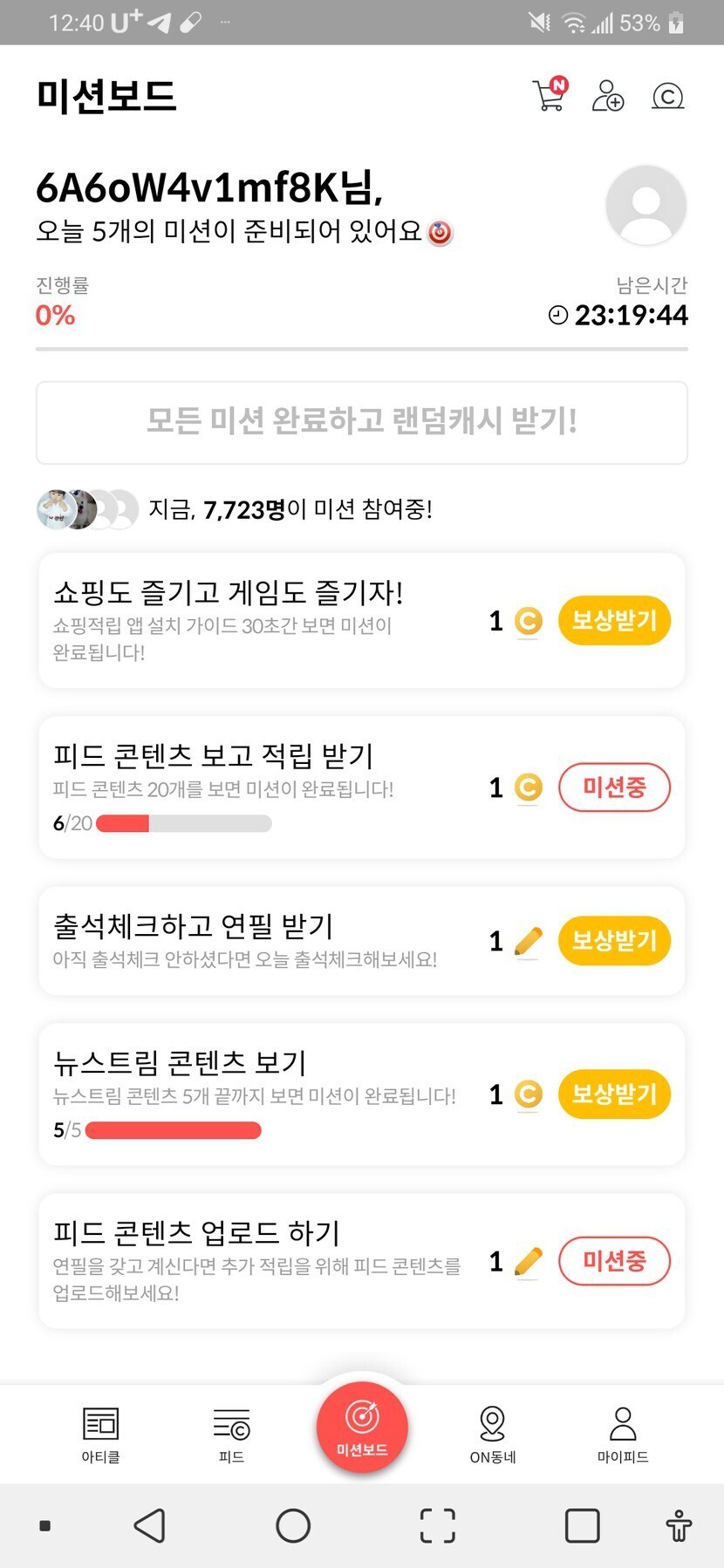
Task: Tap the 6/20 feed content progress bar
Action: point(184,823)
